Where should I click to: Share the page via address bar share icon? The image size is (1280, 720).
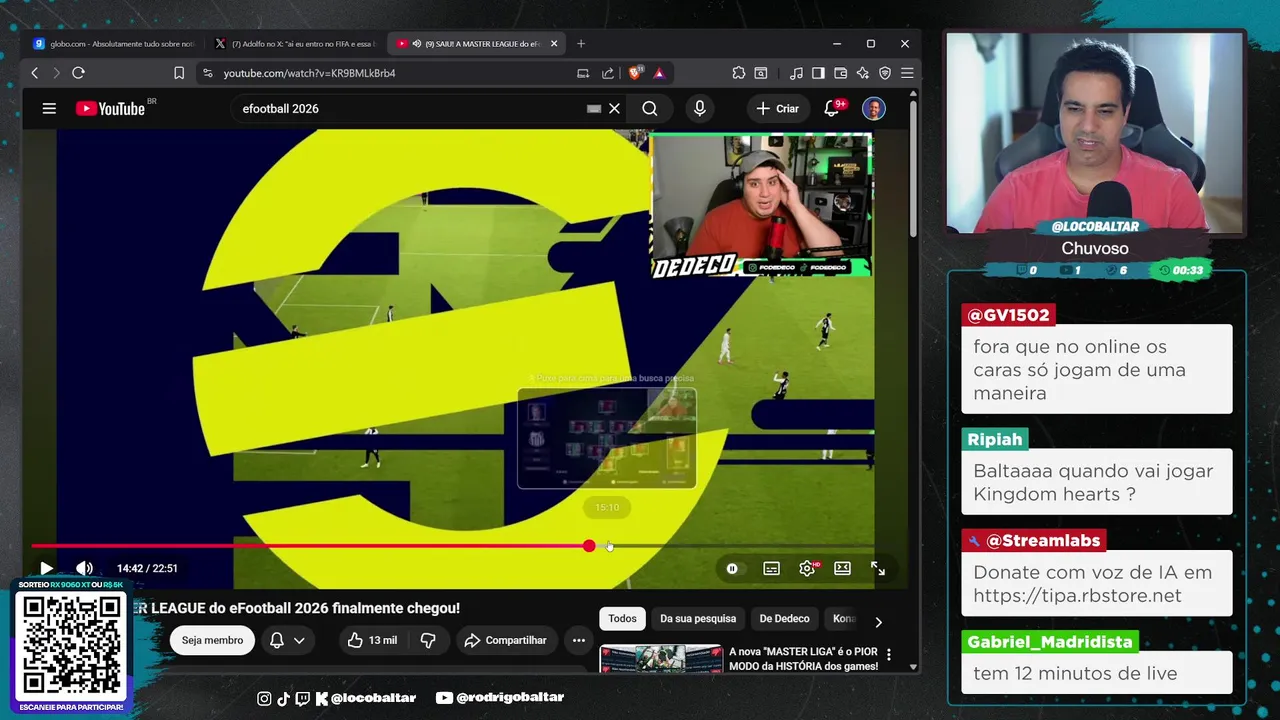[608, 73]
